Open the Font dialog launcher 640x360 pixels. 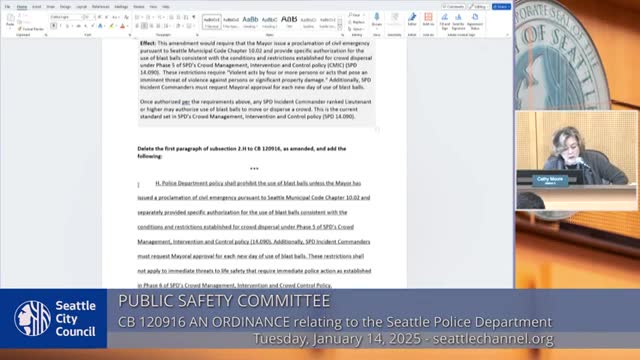pos(130,35)
